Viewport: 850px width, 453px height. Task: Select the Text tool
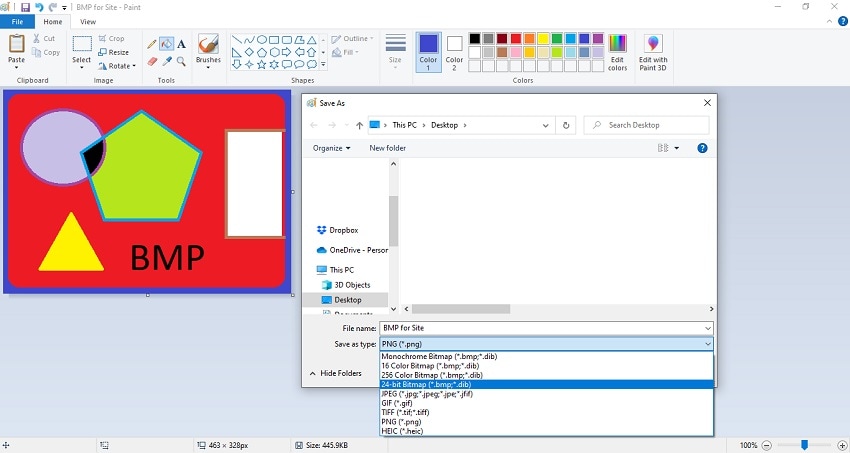coord(182,44)
